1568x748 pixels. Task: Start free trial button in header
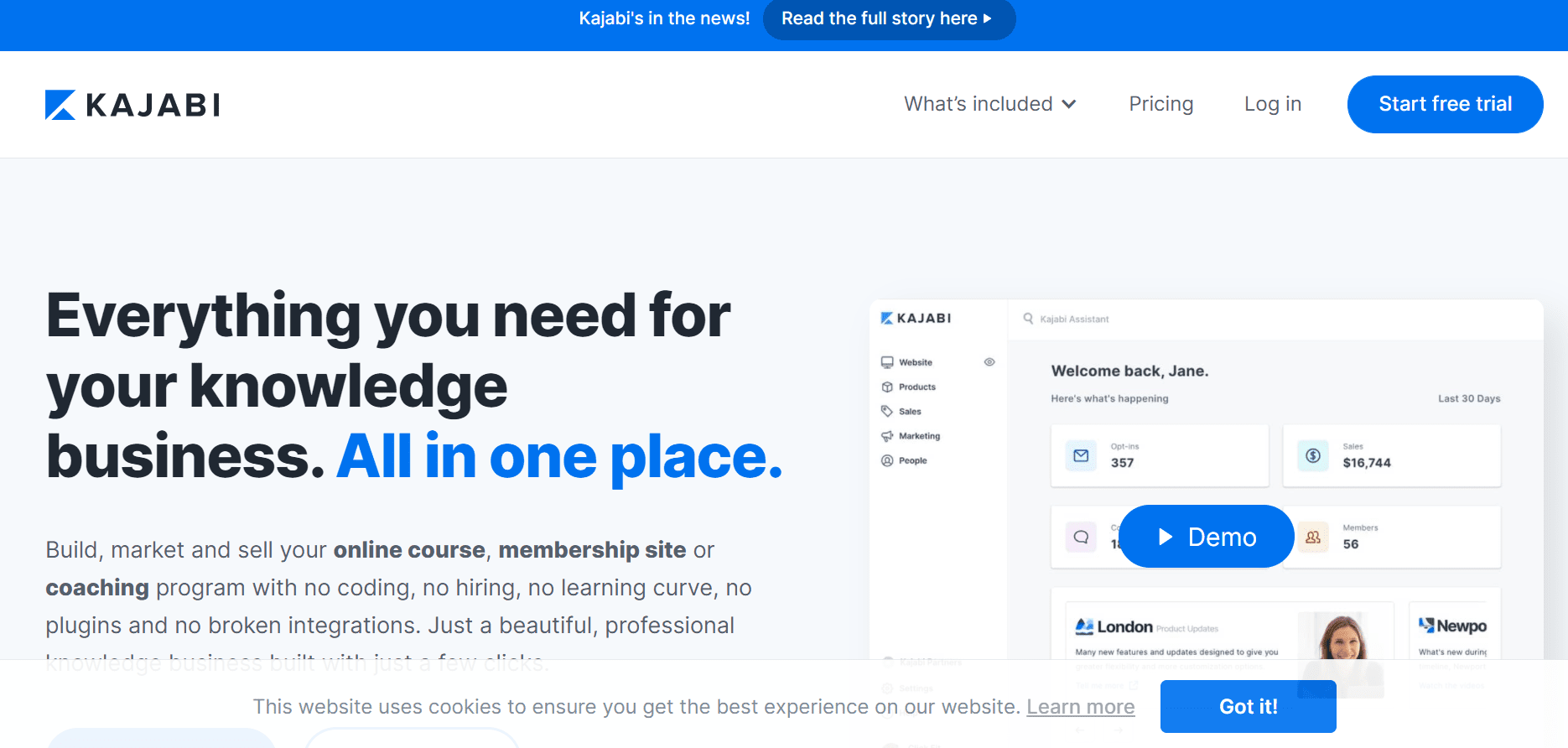[x=1445, y=104]
